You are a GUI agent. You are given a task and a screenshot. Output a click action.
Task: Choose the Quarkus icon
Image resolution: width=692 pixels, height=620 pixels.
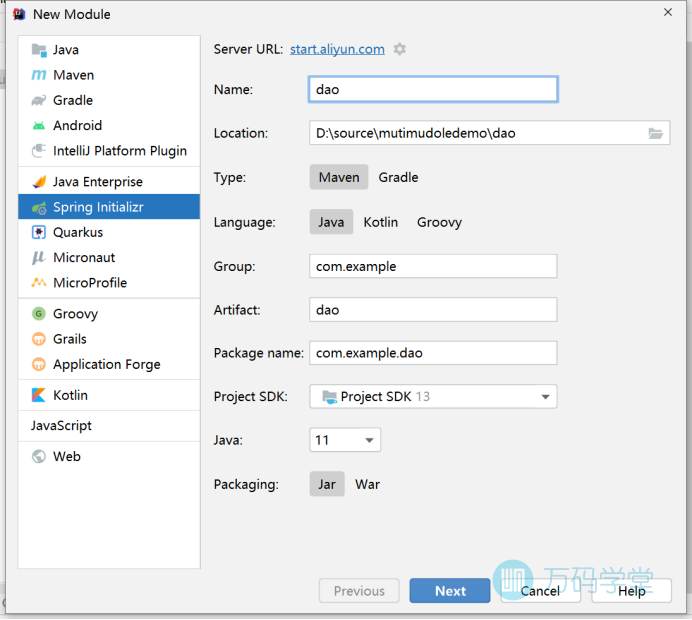click(39, 233)
